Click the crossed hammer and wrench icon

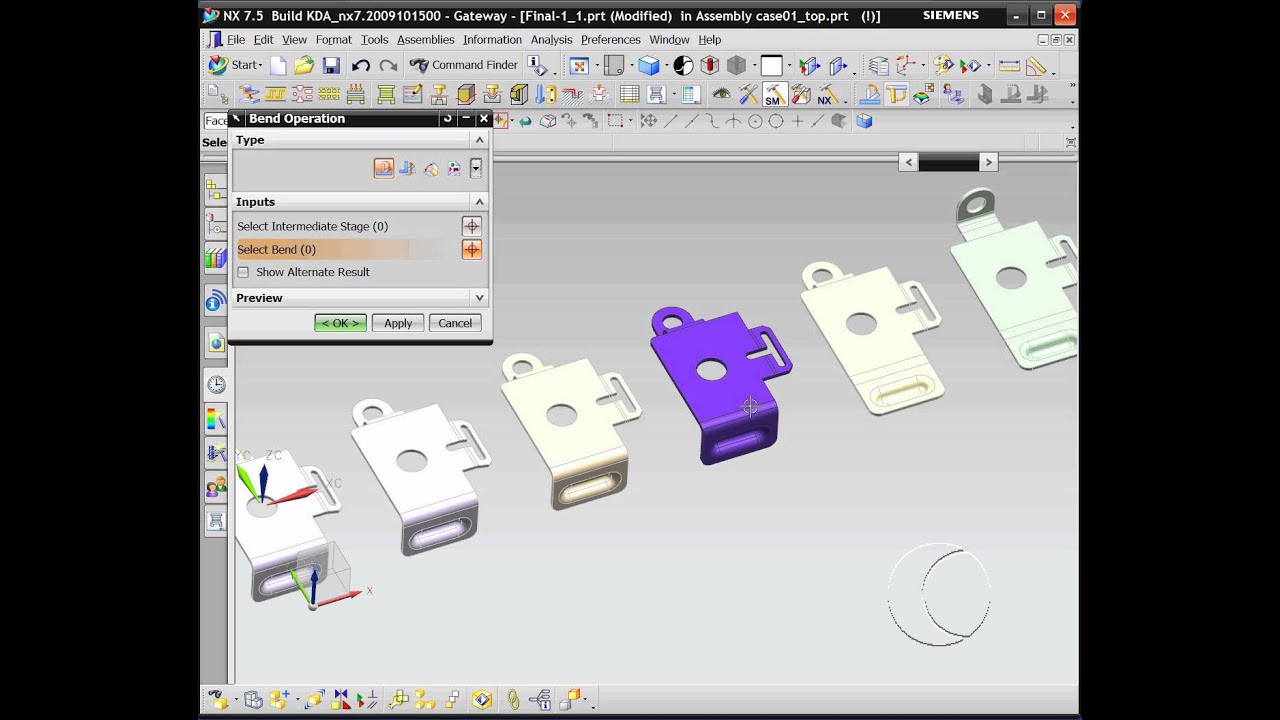(748, 94)
